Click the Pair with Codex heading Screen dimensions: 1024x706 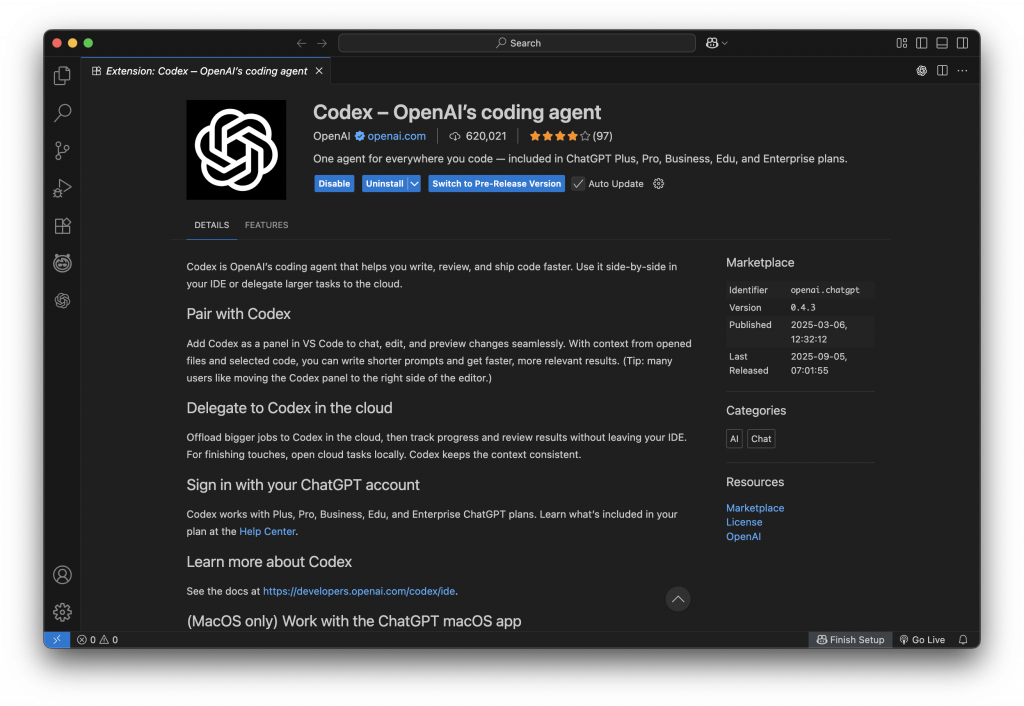tap(238, 314)
